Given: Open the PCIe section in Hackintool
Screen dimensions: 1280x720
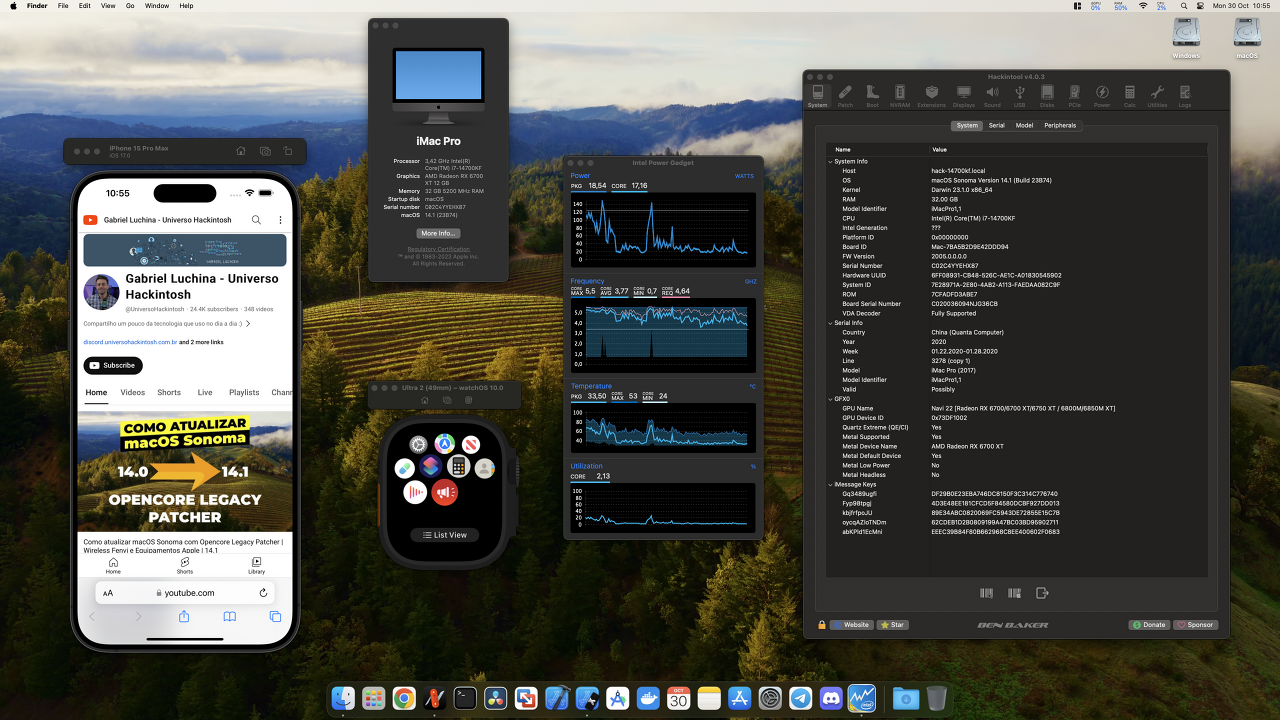Looking at the screenshot, I should [x=1074, y=95].
